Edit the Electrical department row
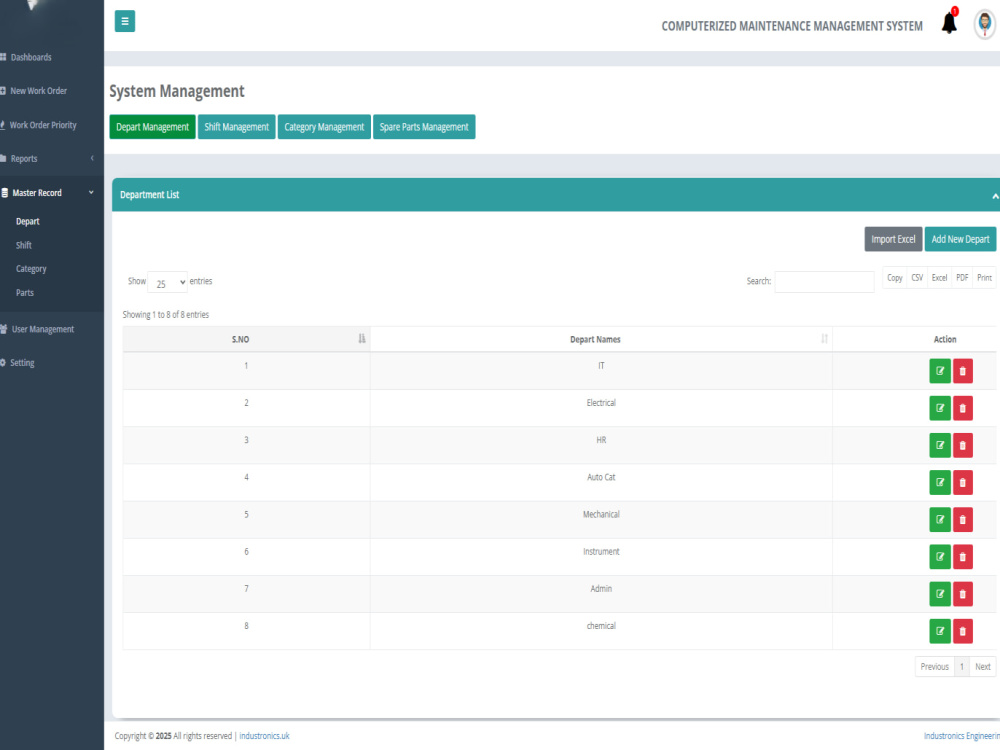Screen dimensions: 1000x750 tap(940, 408)
